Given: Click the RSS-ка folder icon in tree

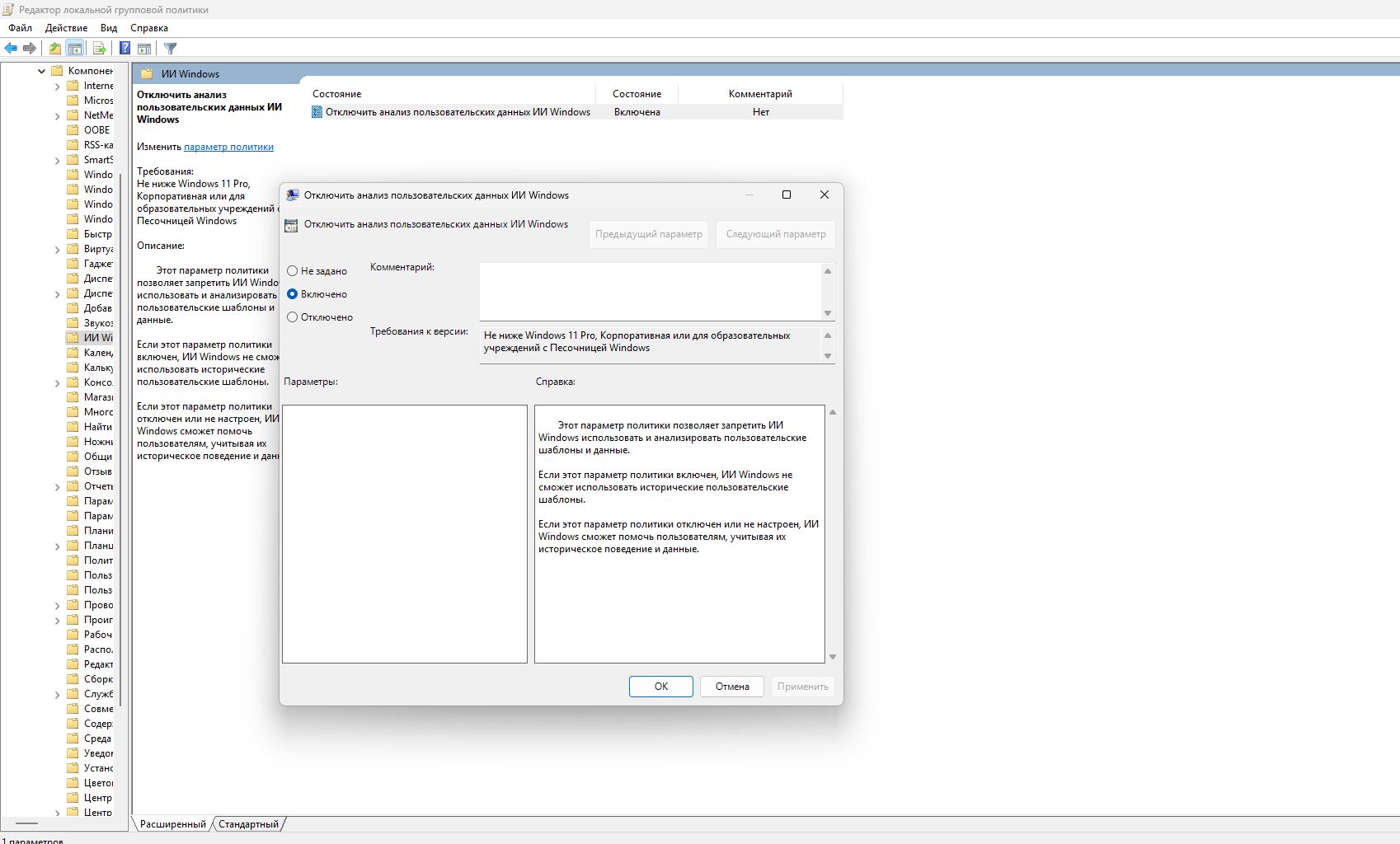Looking at the screenshot, I should [x=73, y=145].
